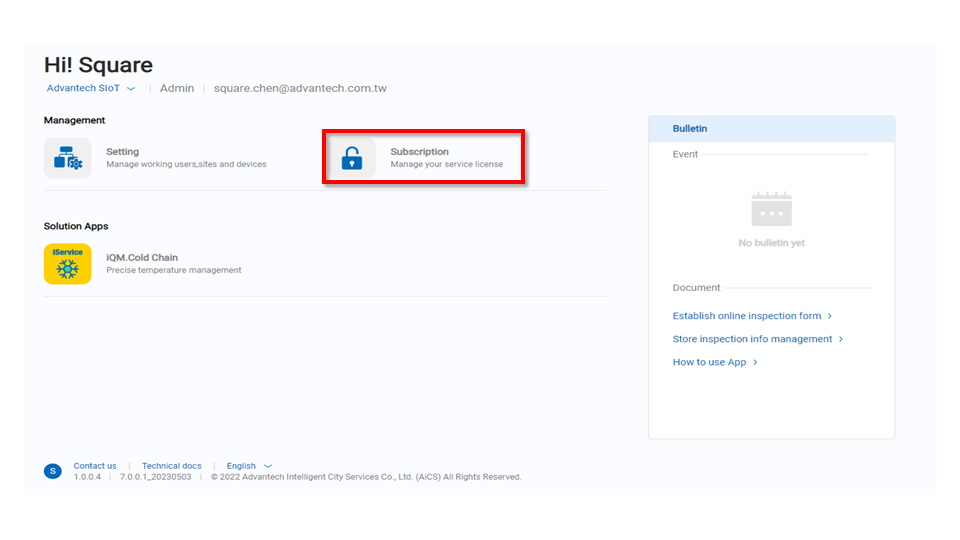Click arrow beside How to use App
The width and height of the screenshot is (960, 540).
click(x=755, y=362)
